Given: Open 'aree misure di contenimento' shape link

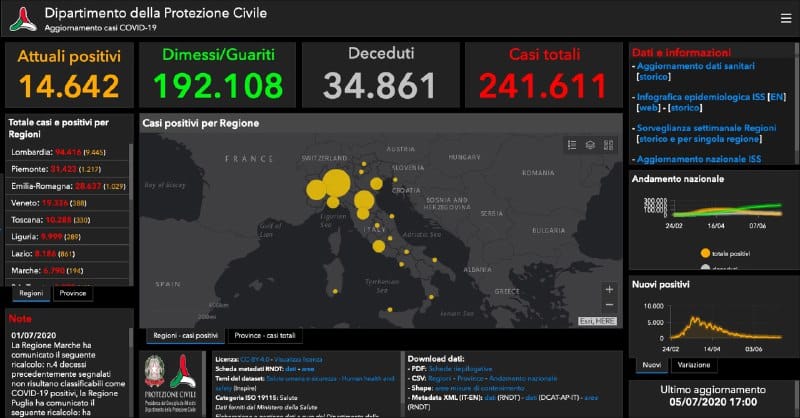Looking at the screenshot, I should 480,388.
